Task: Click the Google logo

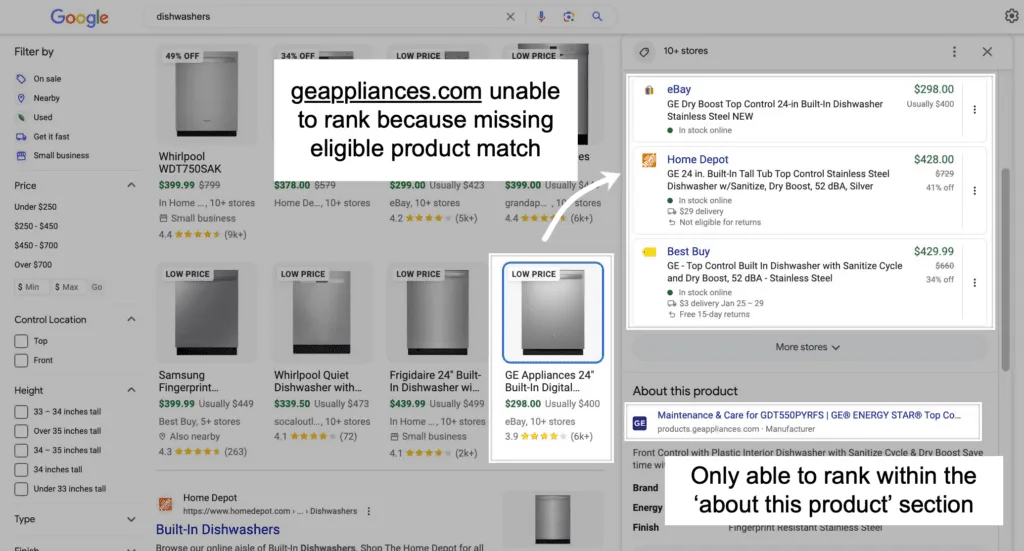Action: [80, 18]
